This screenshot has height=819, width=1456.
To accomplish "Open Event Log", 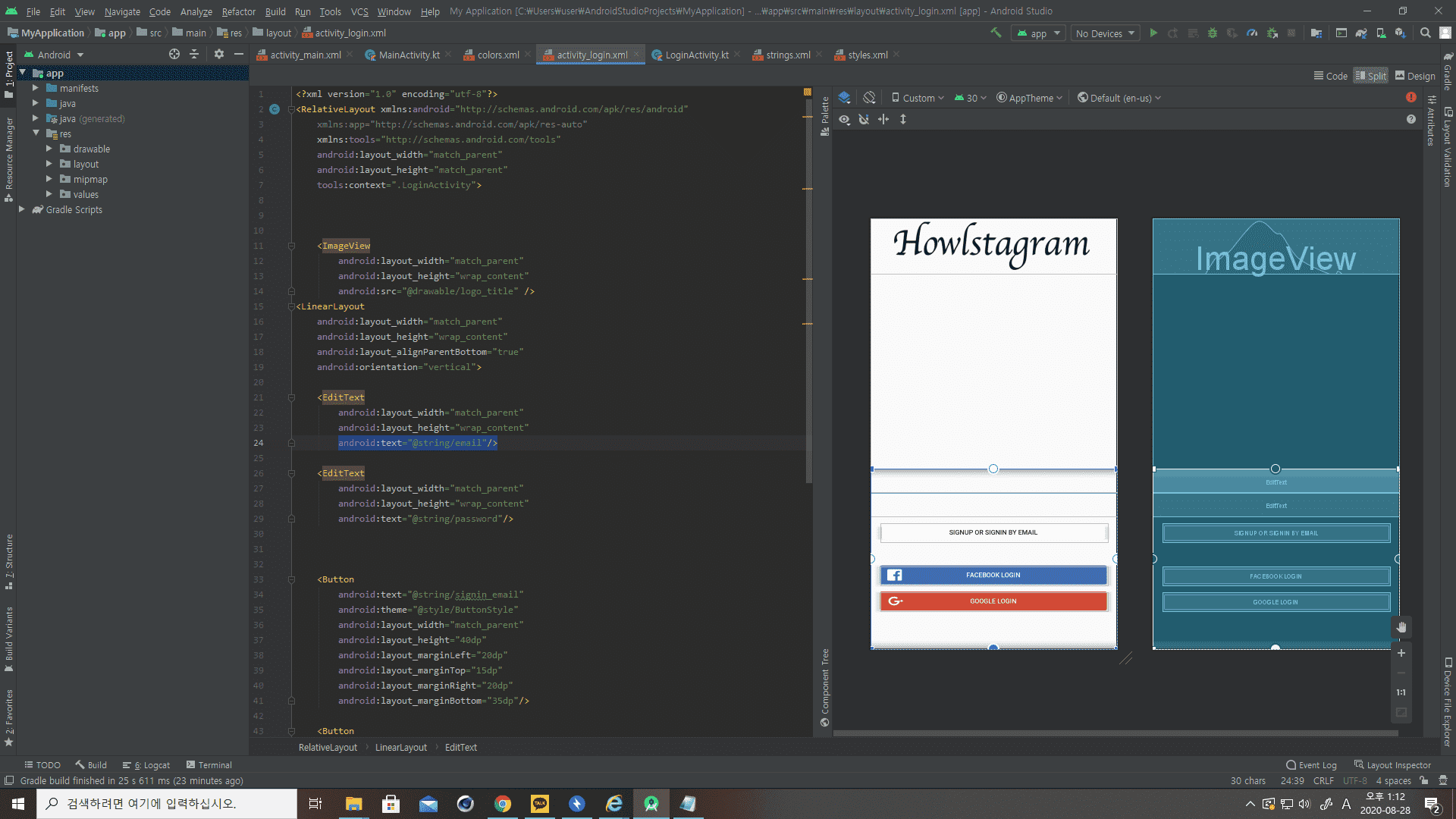I will coord(1311,765).
